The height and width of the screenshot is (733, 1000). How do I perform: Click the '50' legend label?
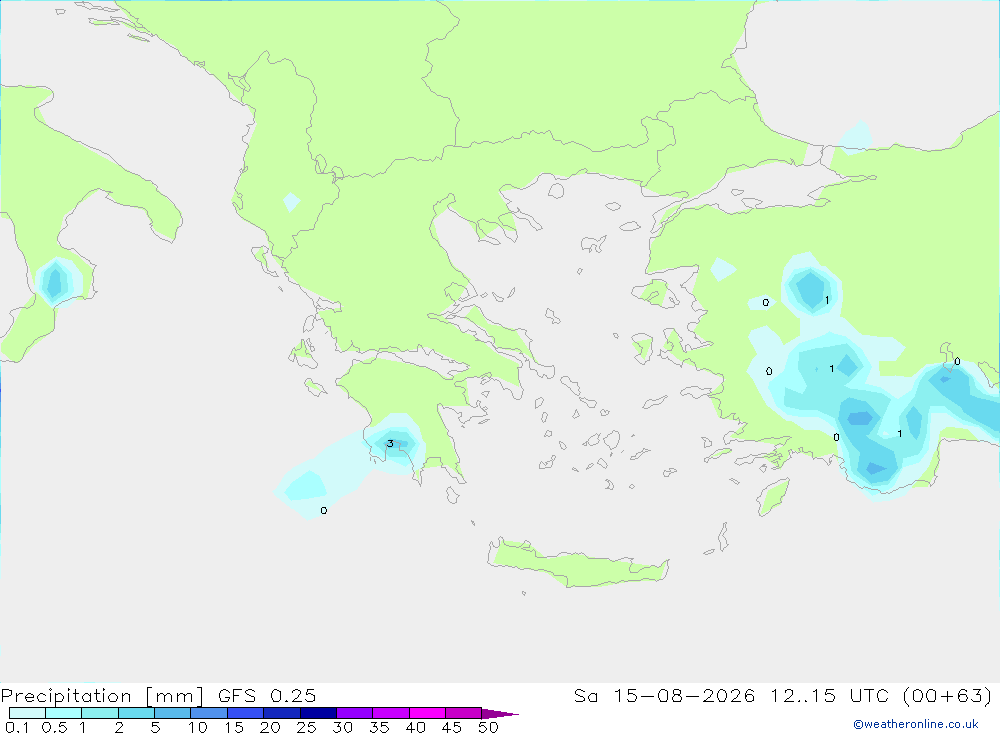click(x=488, y=727)
